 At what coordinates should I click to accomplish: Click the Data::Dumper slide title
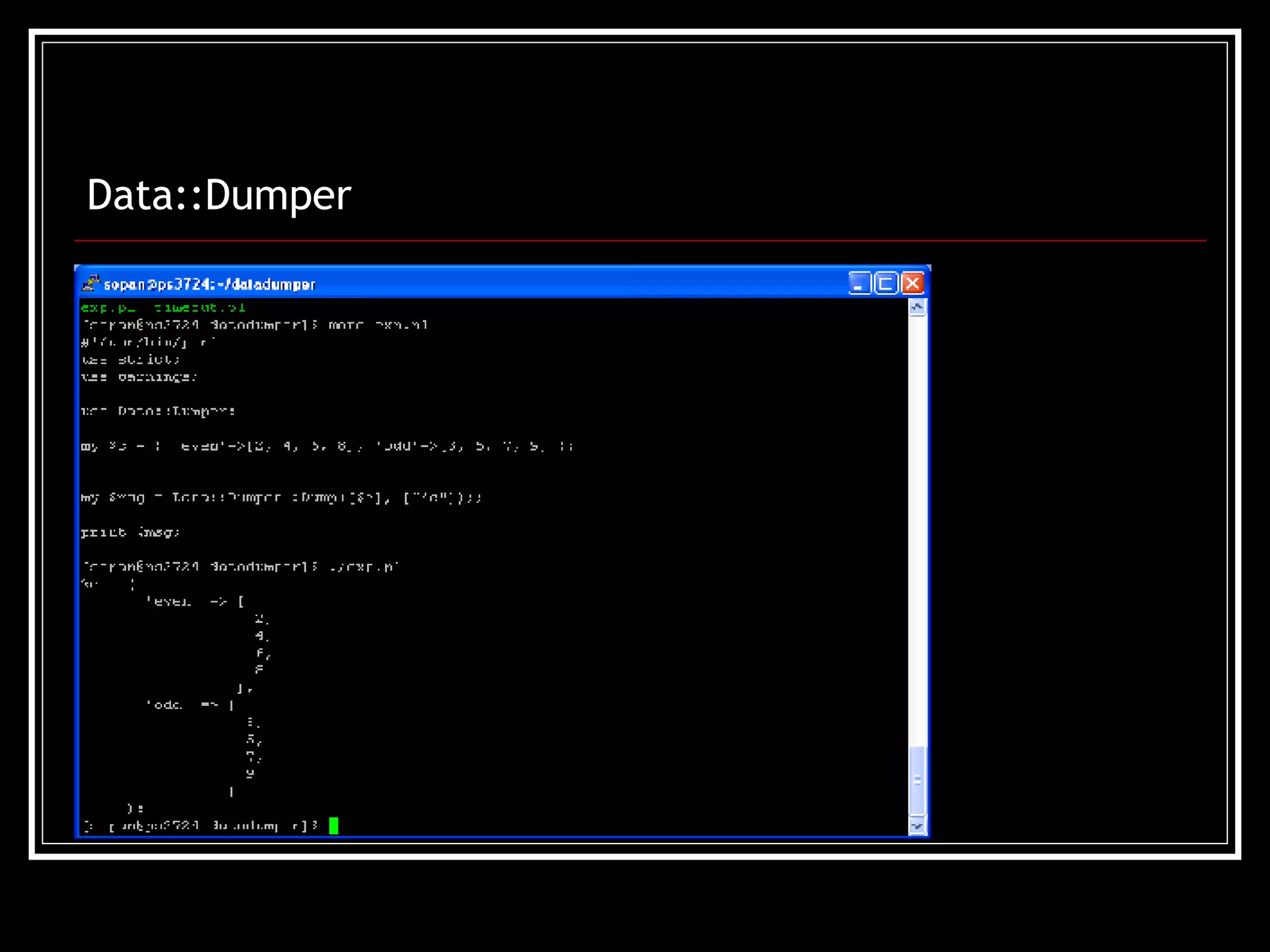point(219,195)
